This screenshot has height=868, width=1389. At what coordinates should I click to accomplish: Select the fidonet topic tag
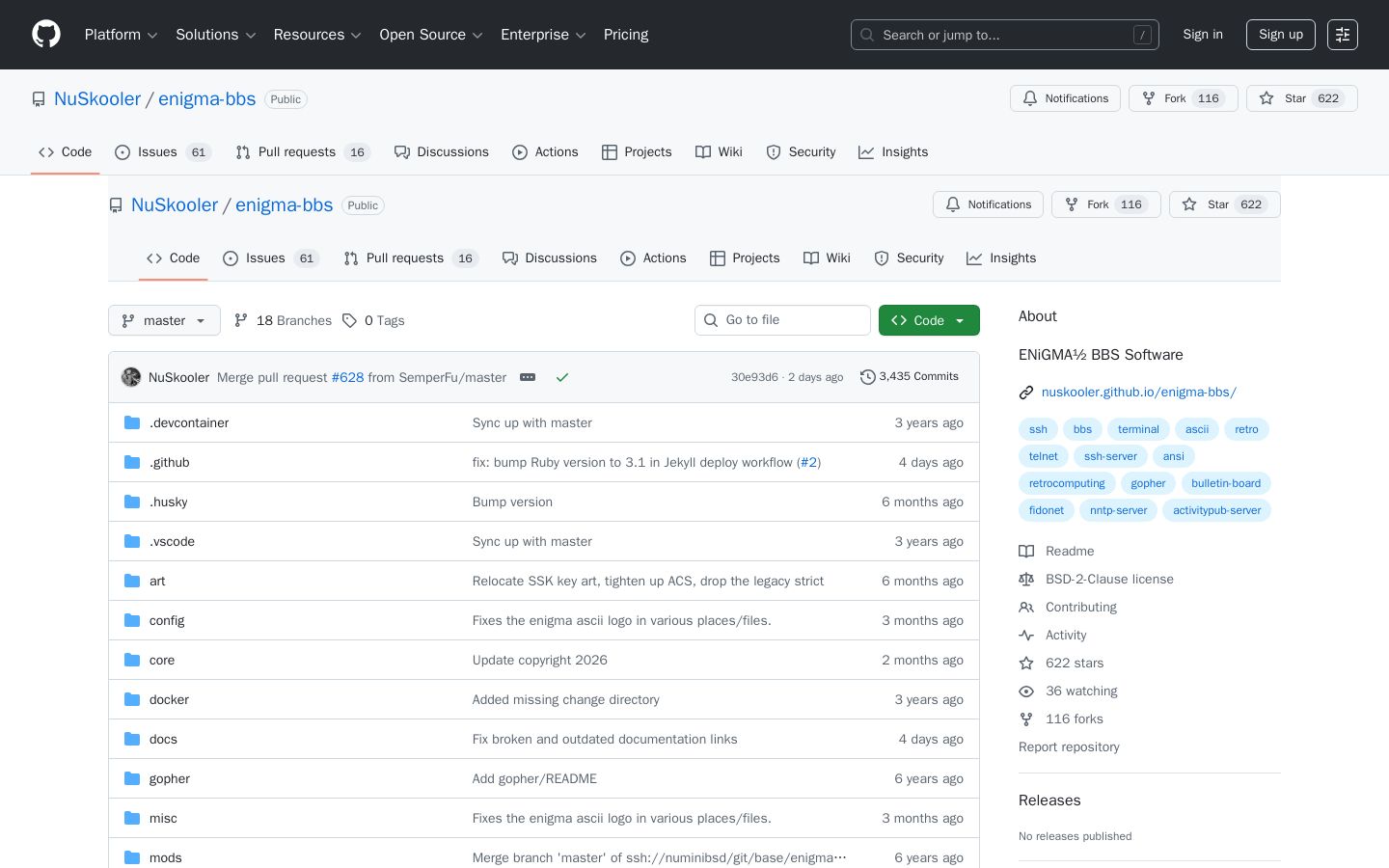1047,510
